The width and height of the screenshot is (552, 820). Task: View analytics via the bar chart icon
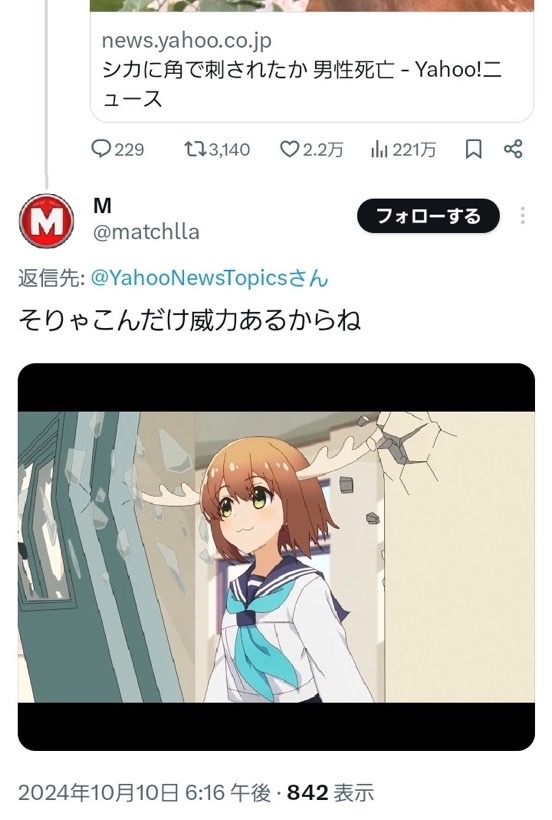pyautogui.click(x=379, y=150)
